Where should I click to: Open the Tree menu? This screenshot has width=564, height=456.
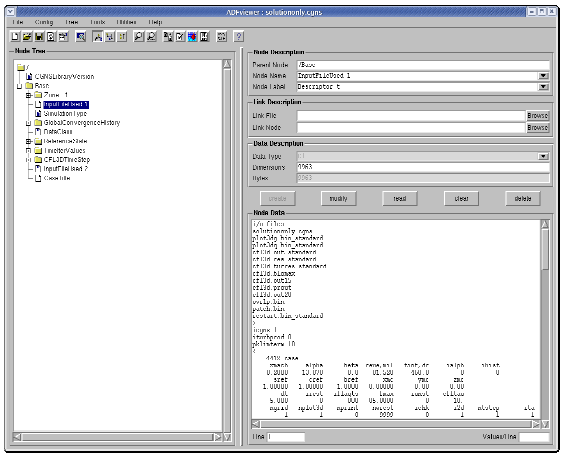(x=72, y=22)
